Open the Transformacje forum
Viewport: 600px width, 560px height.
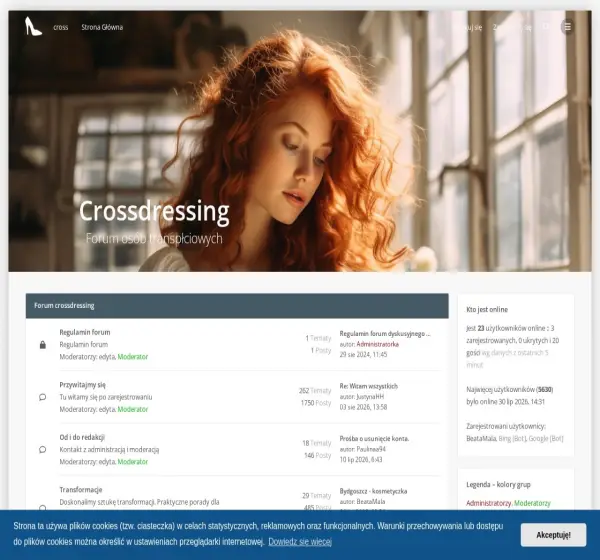point(81,490)
